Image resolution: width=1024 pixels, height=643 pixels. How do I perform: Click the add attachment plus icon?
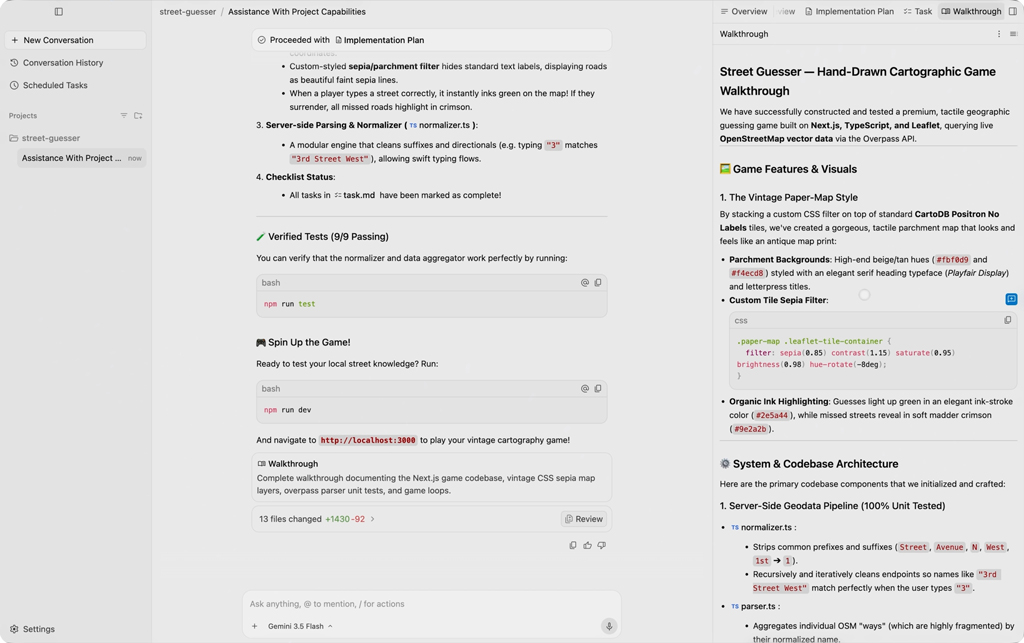coord(255,626)
